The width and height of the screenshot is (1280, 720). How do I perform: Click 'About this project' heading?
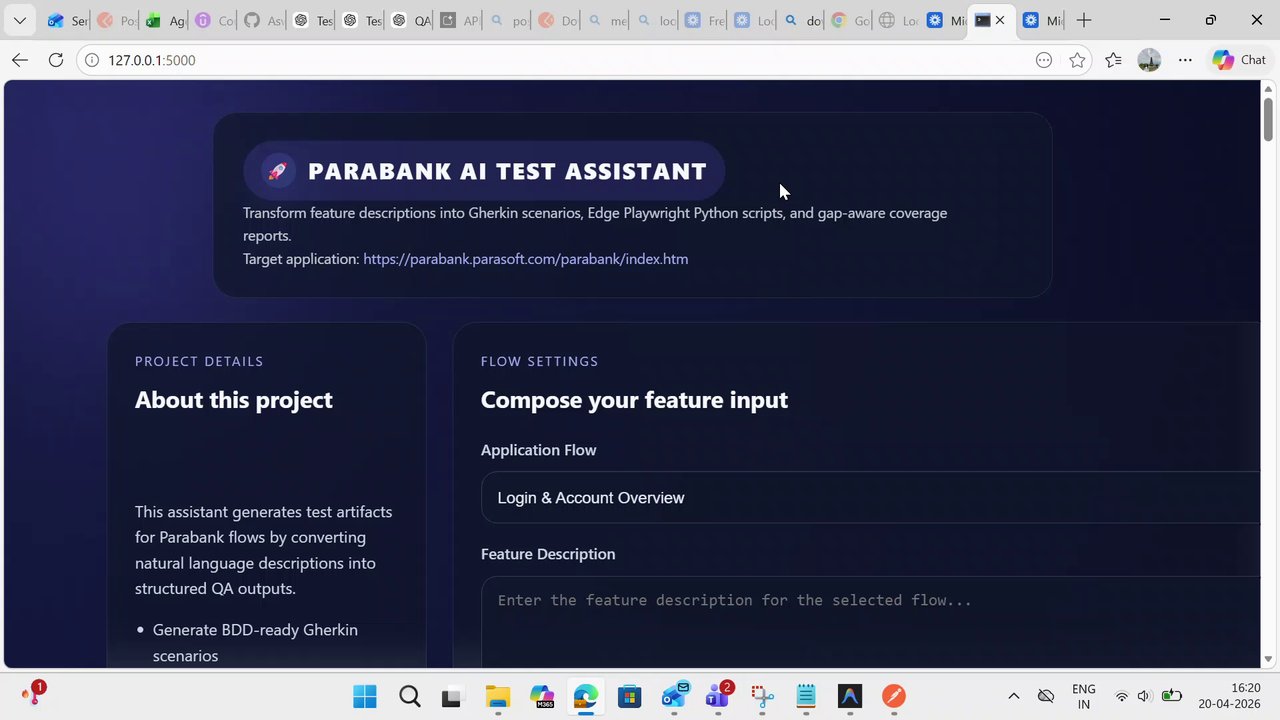point(234,400)
